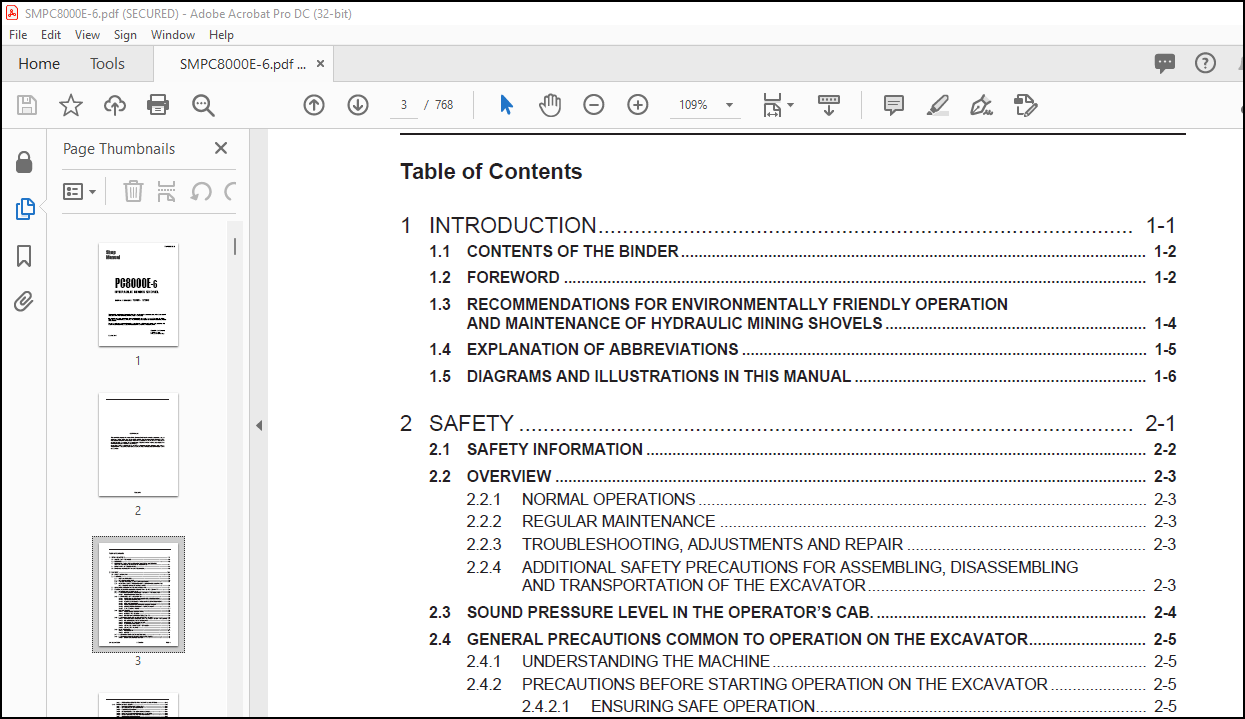
Task: Open the Edit menu
Action: [51, 34]
